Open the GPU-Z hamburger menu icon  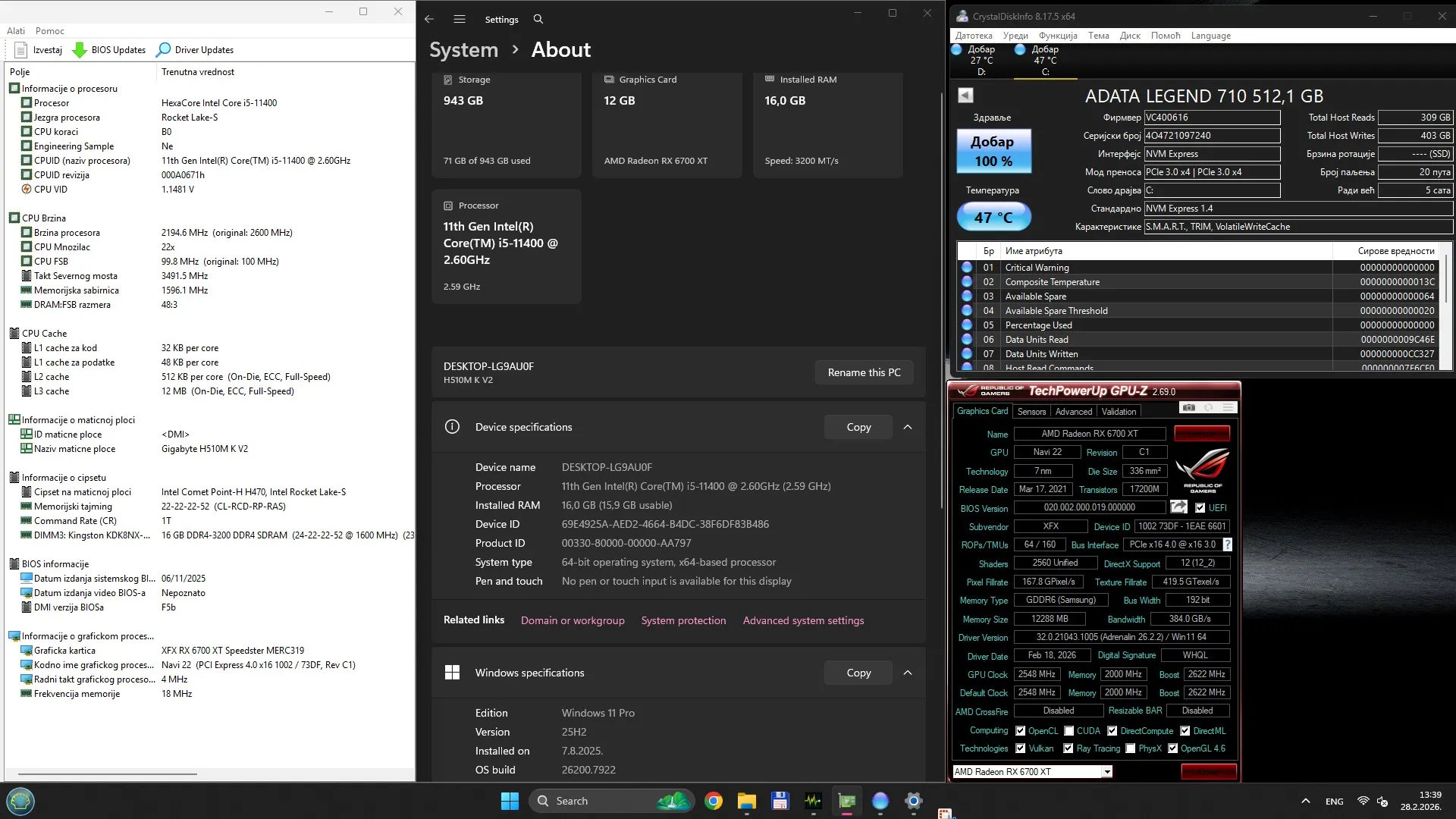coord(1228,408)
